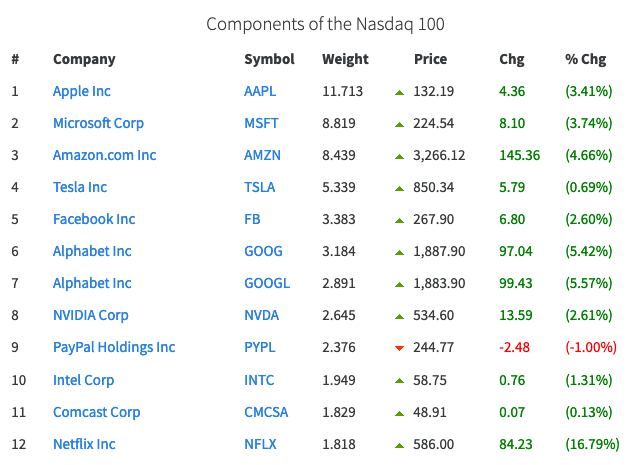Click the up arrow next to Netflix price
This screenshot has height=465, width=637.
400,444
